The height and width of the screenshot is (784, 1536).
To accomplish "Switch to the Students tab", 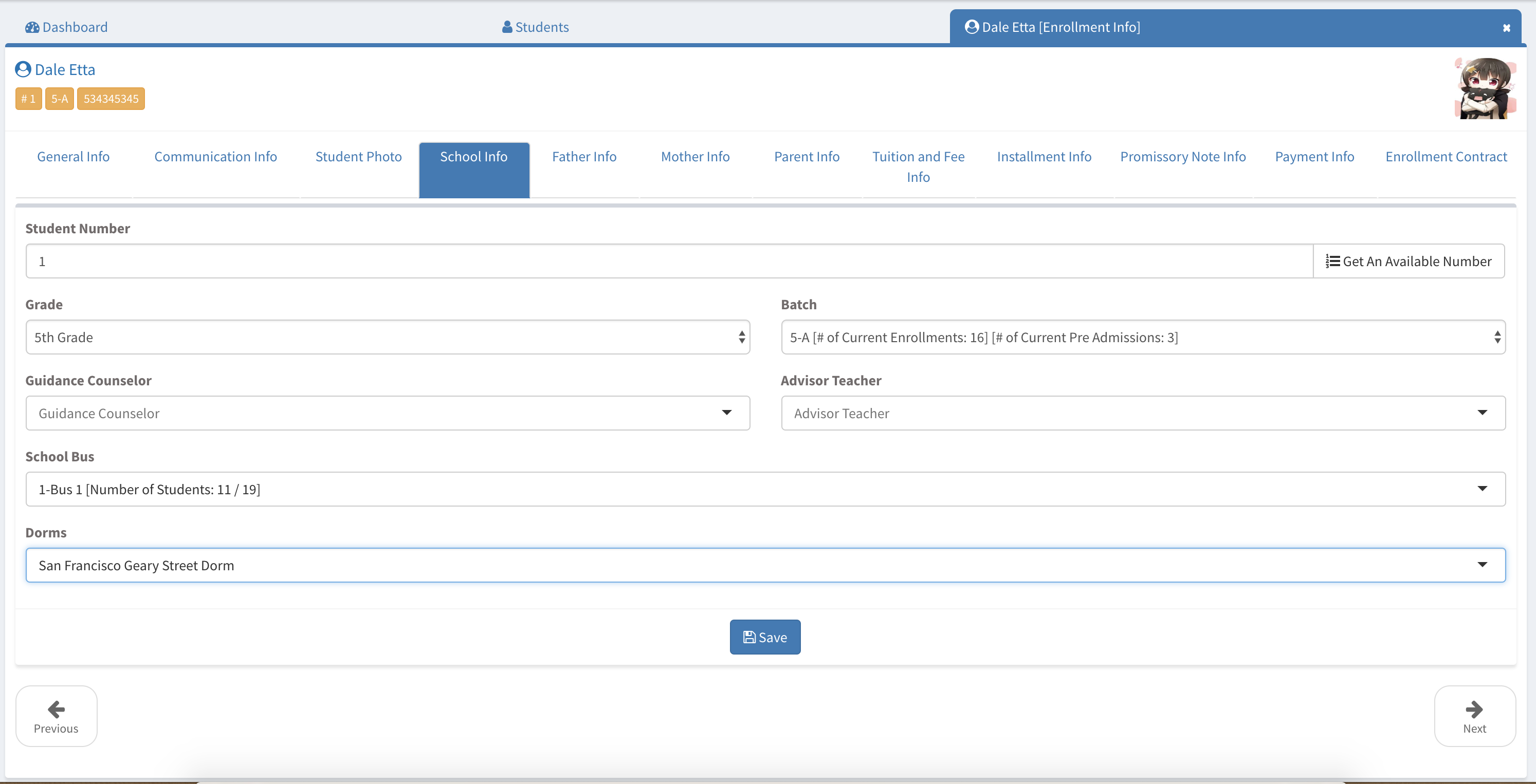I will point(536,27).
